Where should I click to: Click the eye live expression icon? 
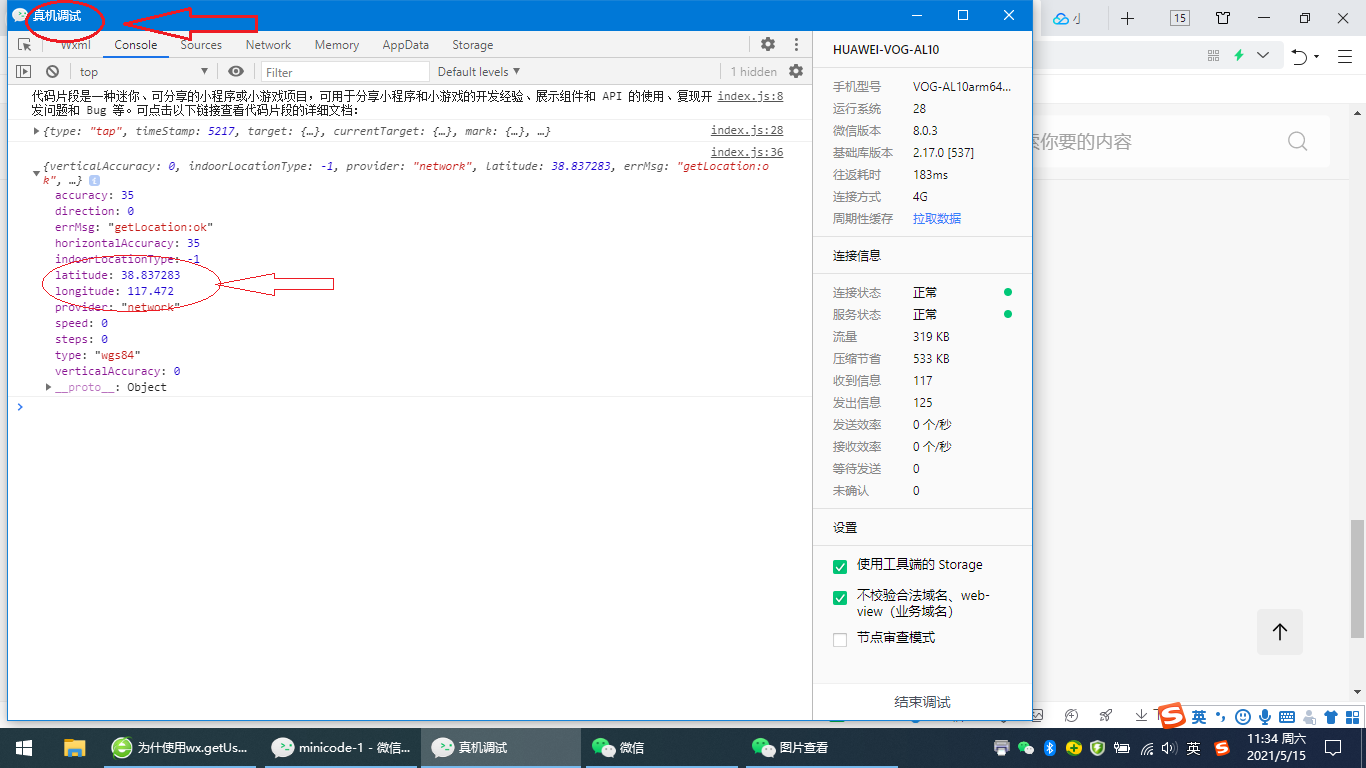(236, 71)
